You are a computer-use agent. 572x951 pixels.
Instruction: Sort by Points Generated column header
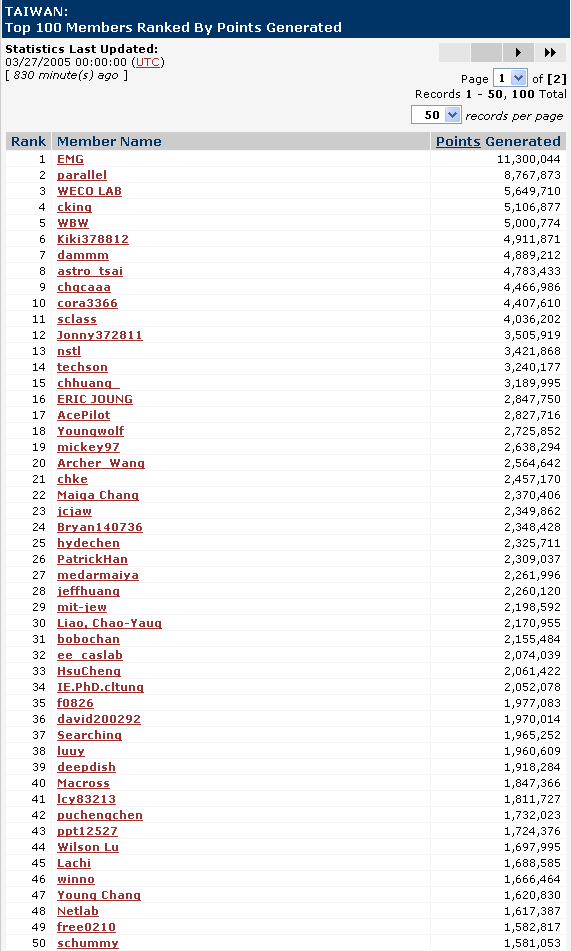point(498,141)
